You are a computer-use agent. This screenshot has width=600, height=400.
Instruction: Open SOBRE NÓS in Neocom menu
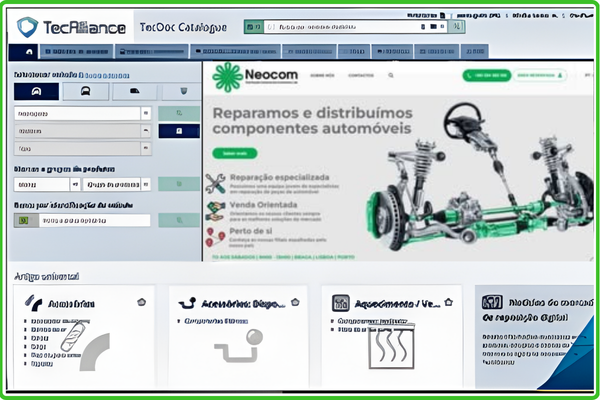tap(322, 75)
